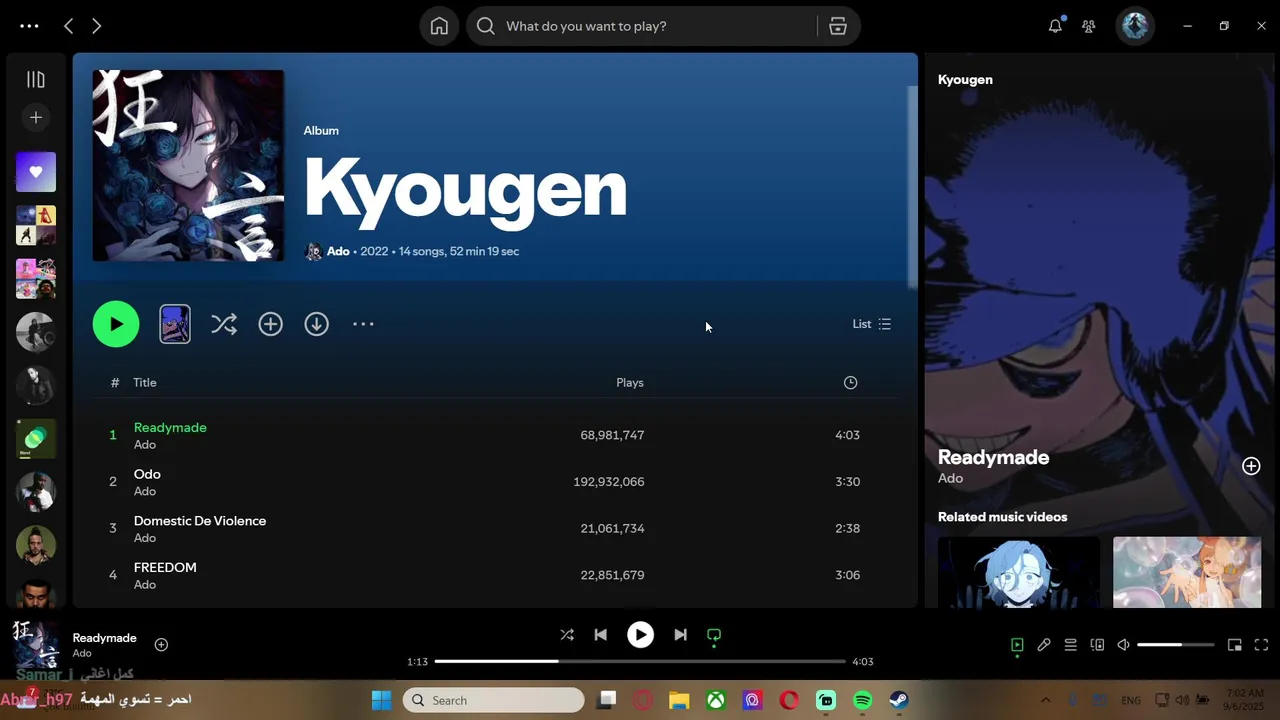Open the play queue
Image resolution: width=1280 pixels, height=720 pixels.
[1070, 645]
